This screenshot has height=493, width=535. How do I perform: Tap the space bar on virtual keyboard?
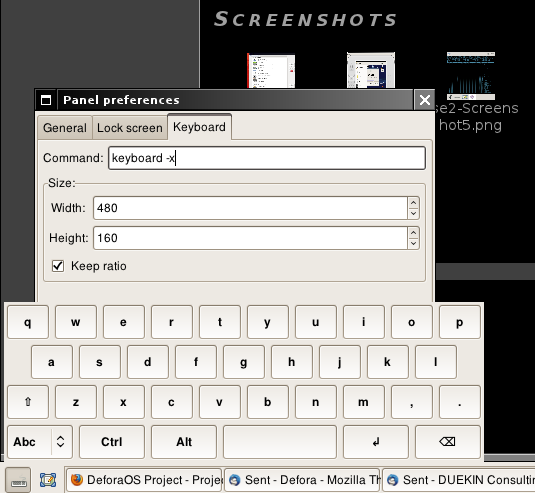[x=280, y=442]
